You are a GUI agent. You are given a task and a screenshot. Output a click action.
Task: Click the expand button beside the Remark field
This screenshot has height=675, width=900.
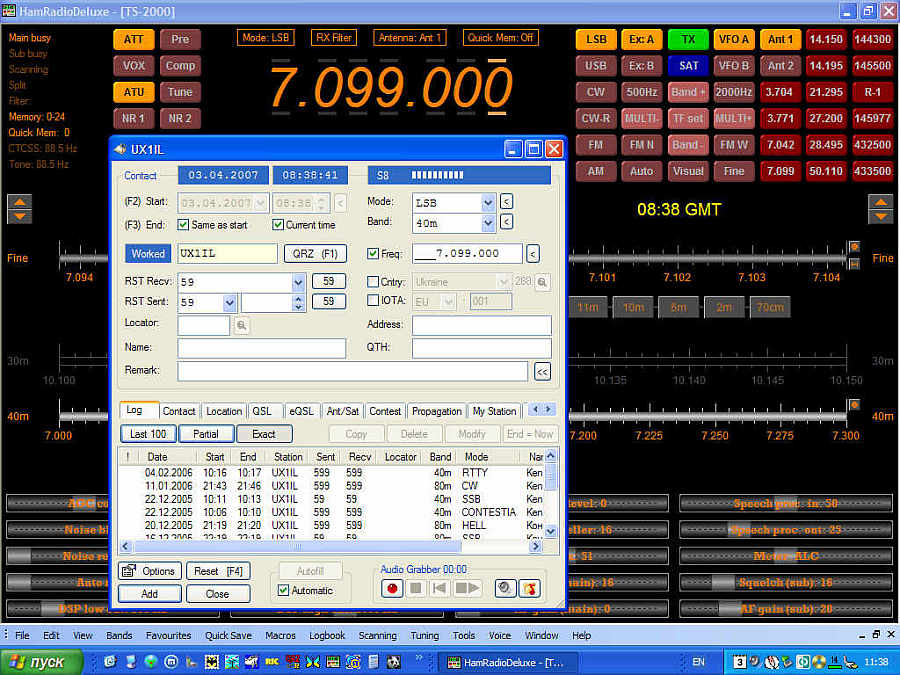coord(542,371)
